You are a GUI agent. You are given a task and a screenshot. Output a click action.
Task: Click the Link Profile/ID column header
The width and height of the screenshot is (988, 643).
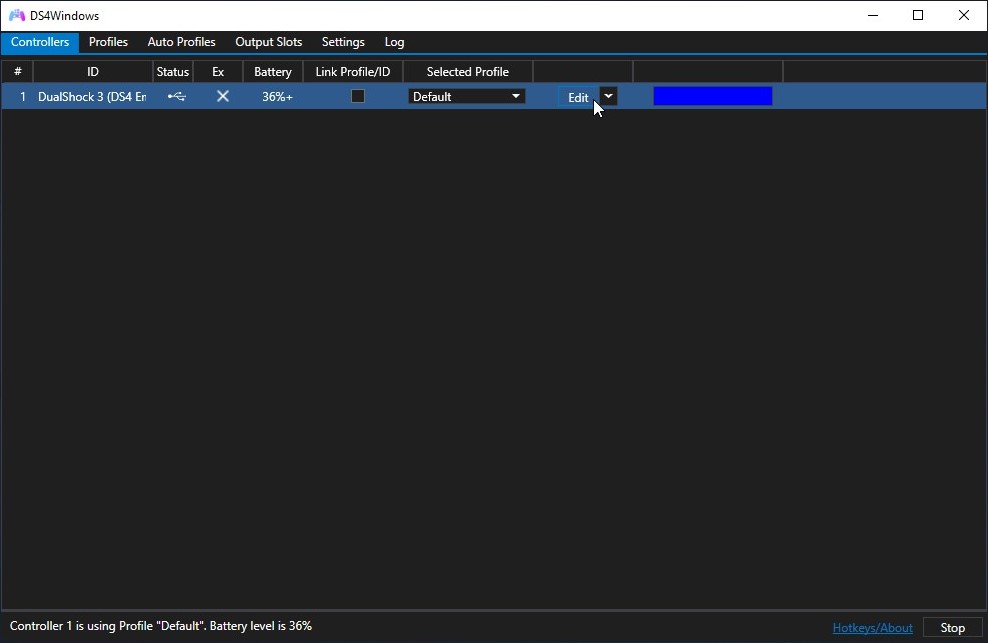(x=353, y=72)
